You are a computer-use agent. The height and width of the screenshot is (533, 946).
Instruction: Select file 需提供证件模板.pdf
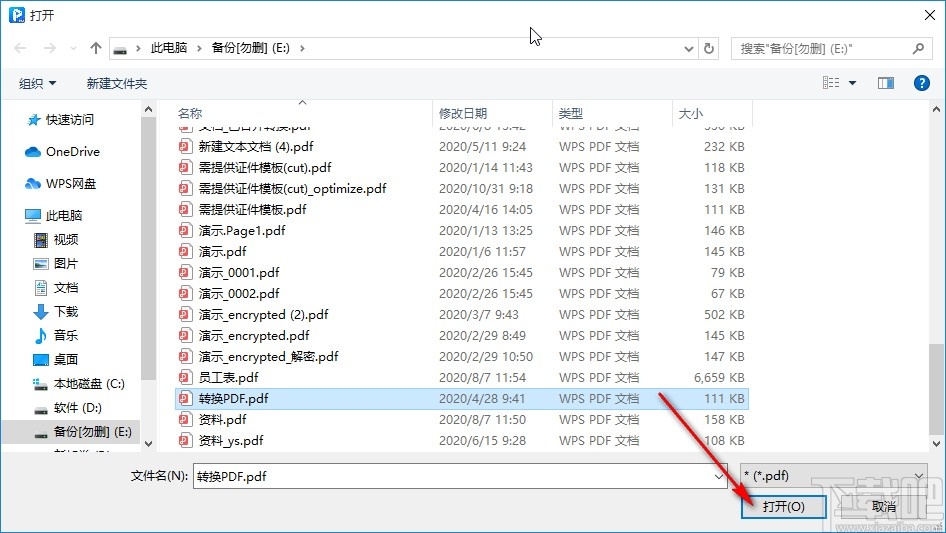pyautogui.click(x=462, y=210)
